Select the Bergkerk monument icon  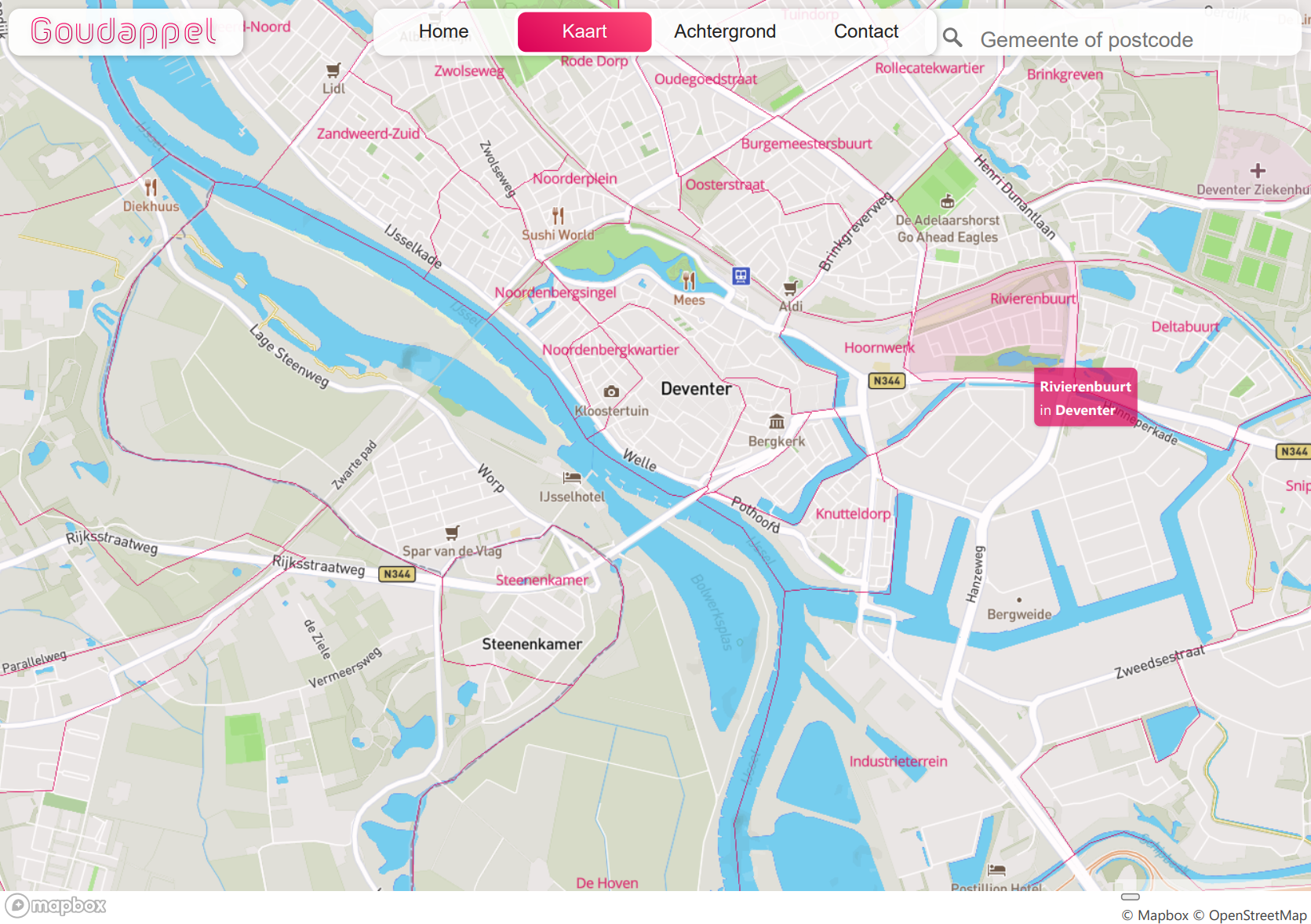click(x=776, y=422)
